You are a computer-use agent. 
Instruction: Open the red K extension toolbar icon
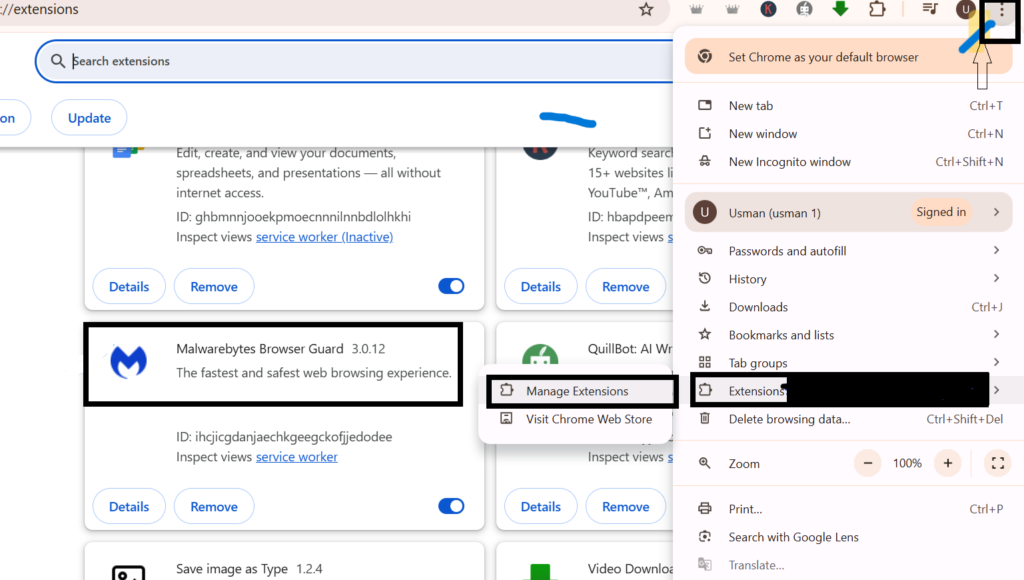pyautogui.click(x=768, y=9)
